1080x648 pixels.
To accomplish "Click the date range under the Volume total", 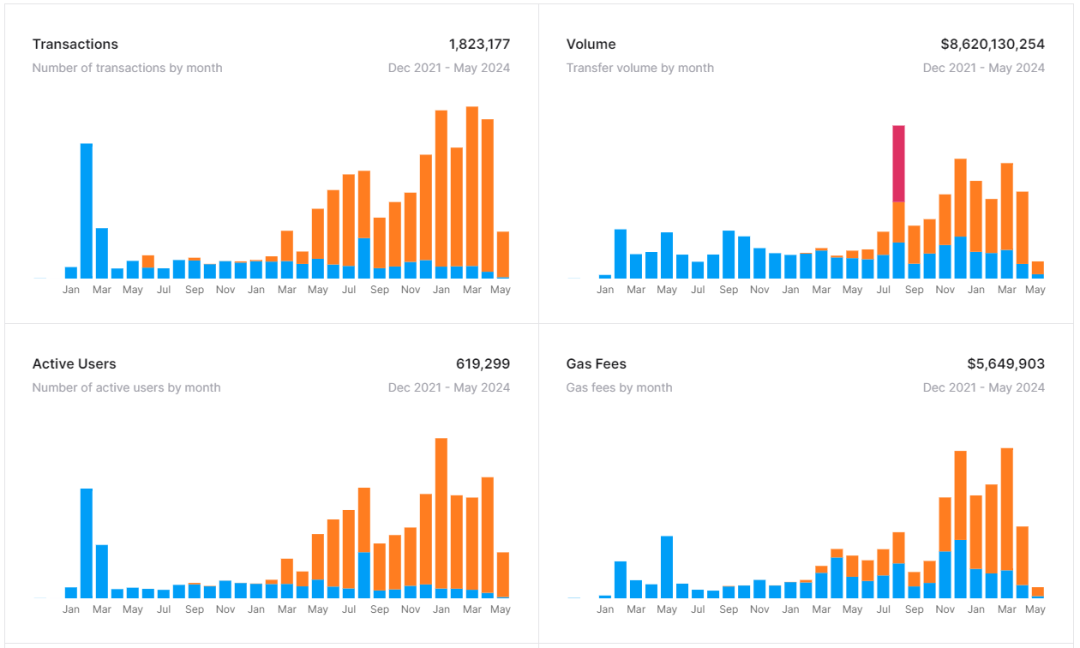I will (983, 68).
